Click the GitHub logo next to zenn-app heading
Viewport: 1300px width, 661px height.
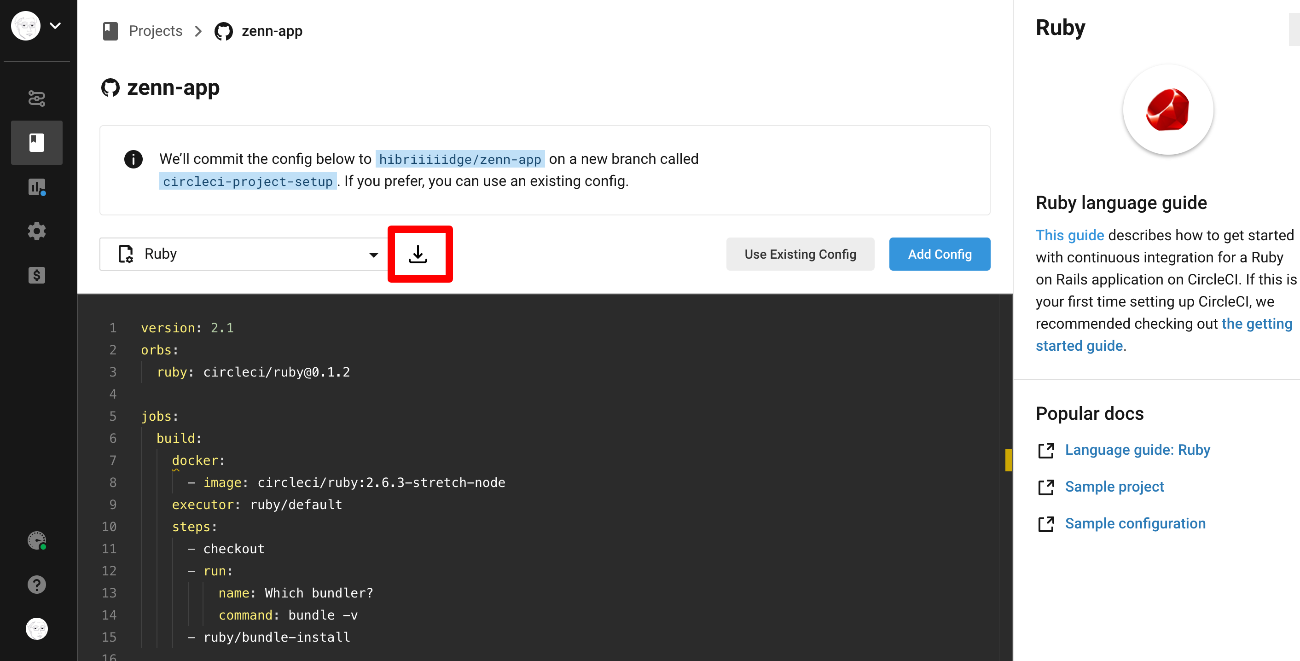pyautogui.click(x=110, y=88)
